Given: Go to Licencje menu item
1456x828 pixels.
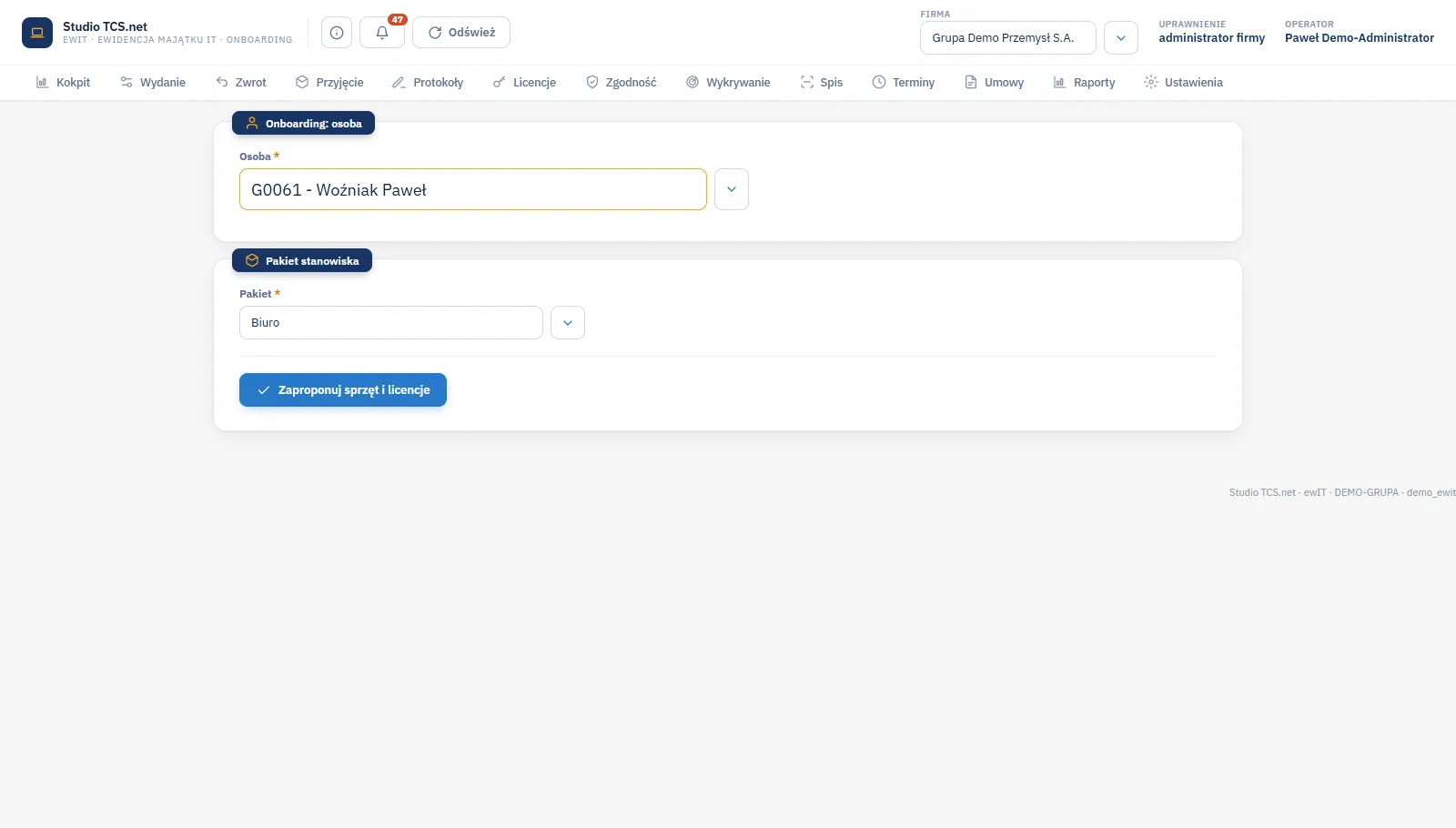Looking at the screenshot, I should [524, 82].
